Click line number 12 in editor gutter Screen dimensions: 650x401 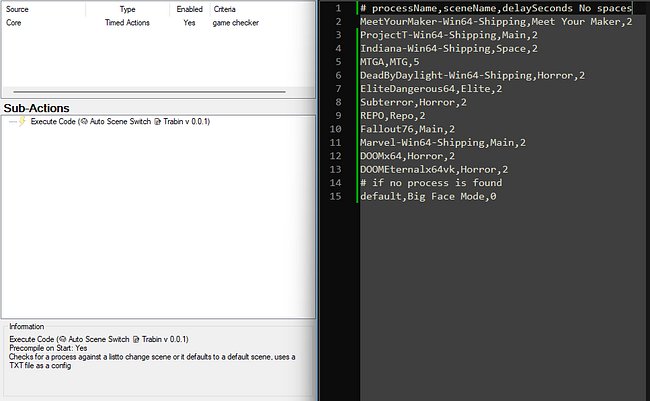[335, 156]
